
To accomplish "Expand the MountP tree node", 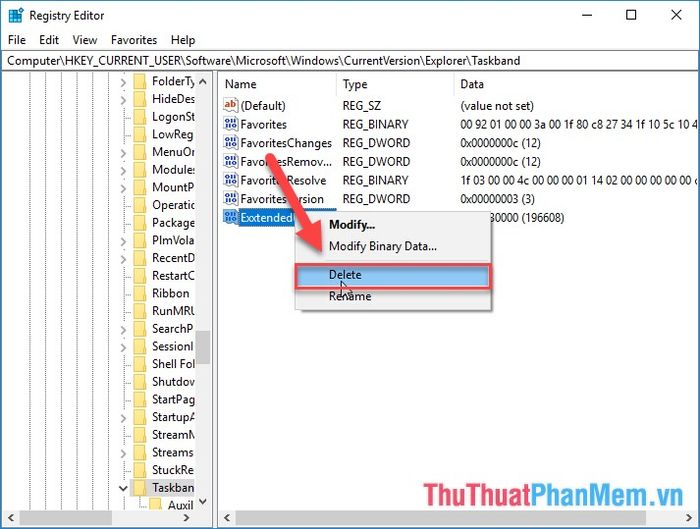I will pos(123,188).
